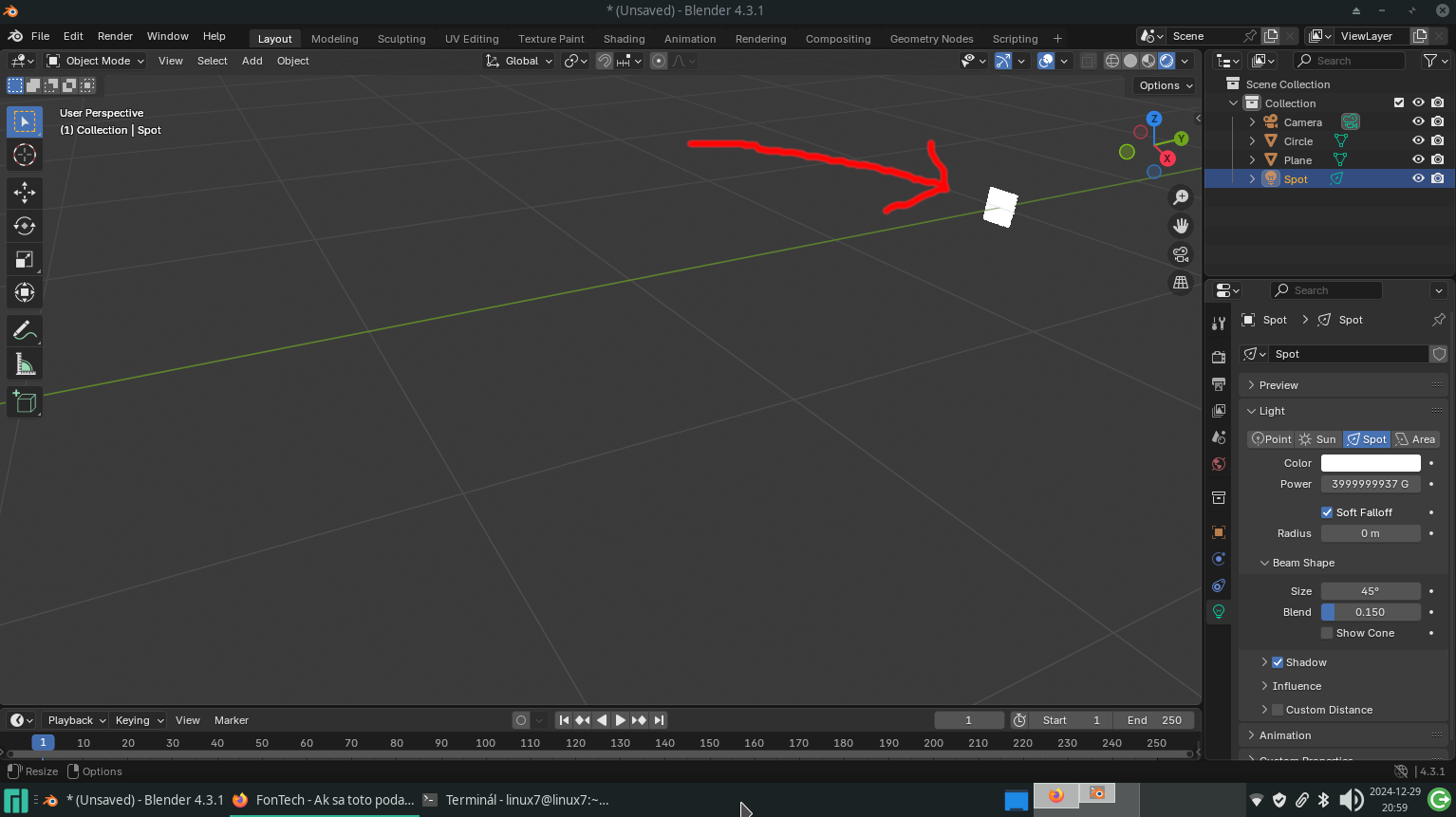Select the Scale tool
This screenshot has height=817, width=1456.
pos(25,259)
